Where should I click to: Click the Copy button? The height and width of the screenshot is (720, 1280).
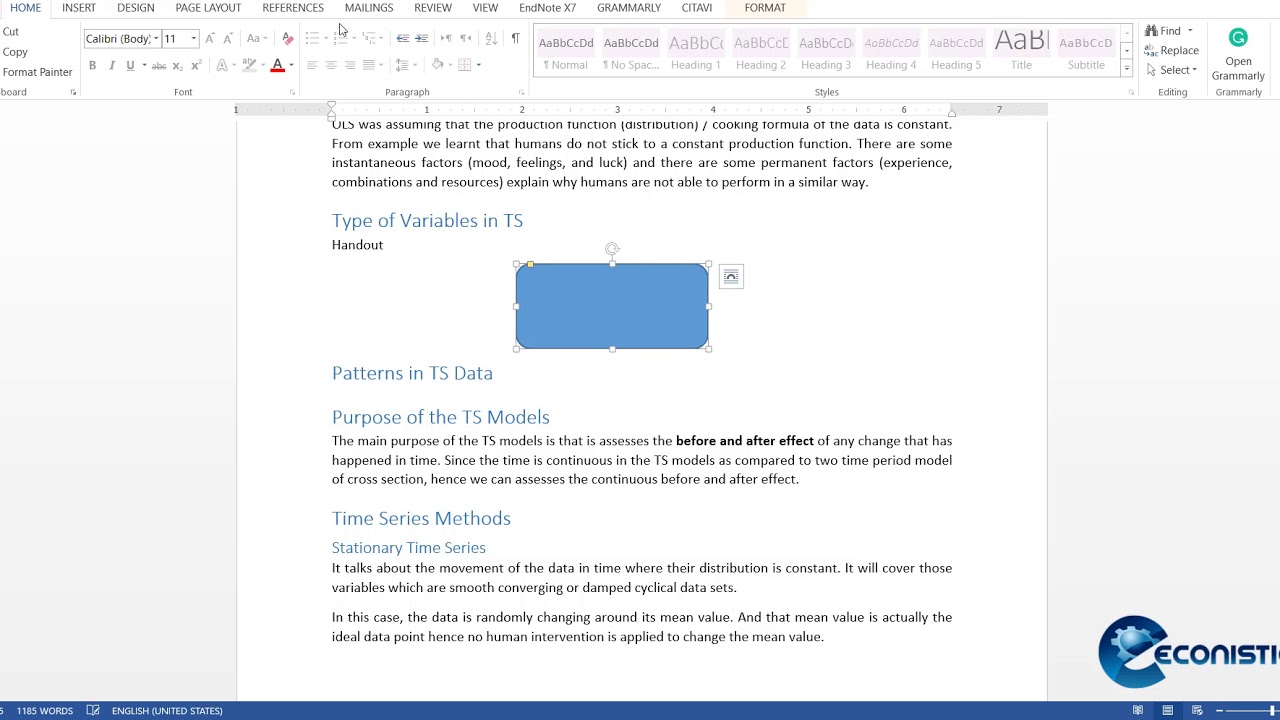(14, 52)
